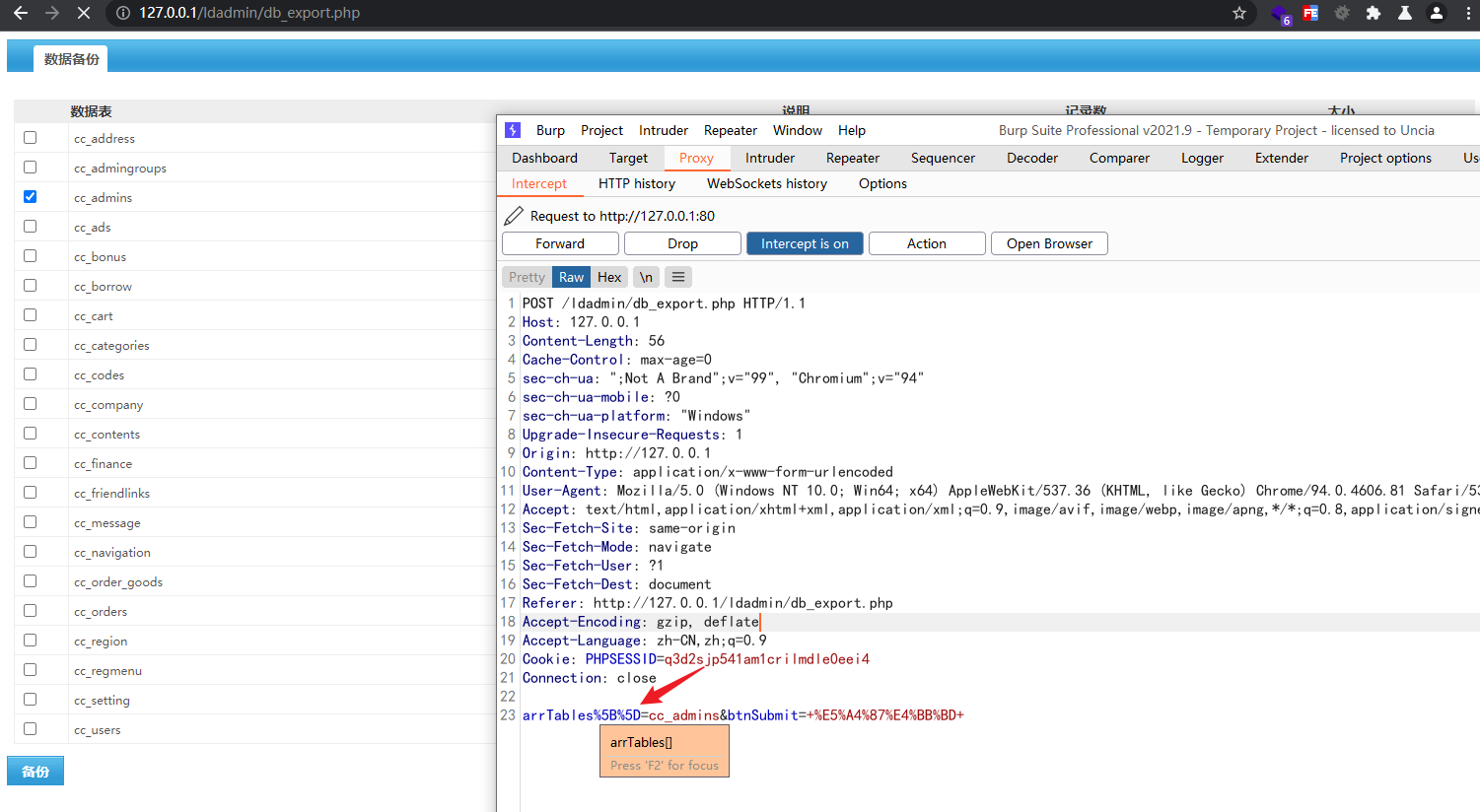Open the Chrome three-dot menu
The width and height of the screenshot is (1480, 812).
(1468, 13)
